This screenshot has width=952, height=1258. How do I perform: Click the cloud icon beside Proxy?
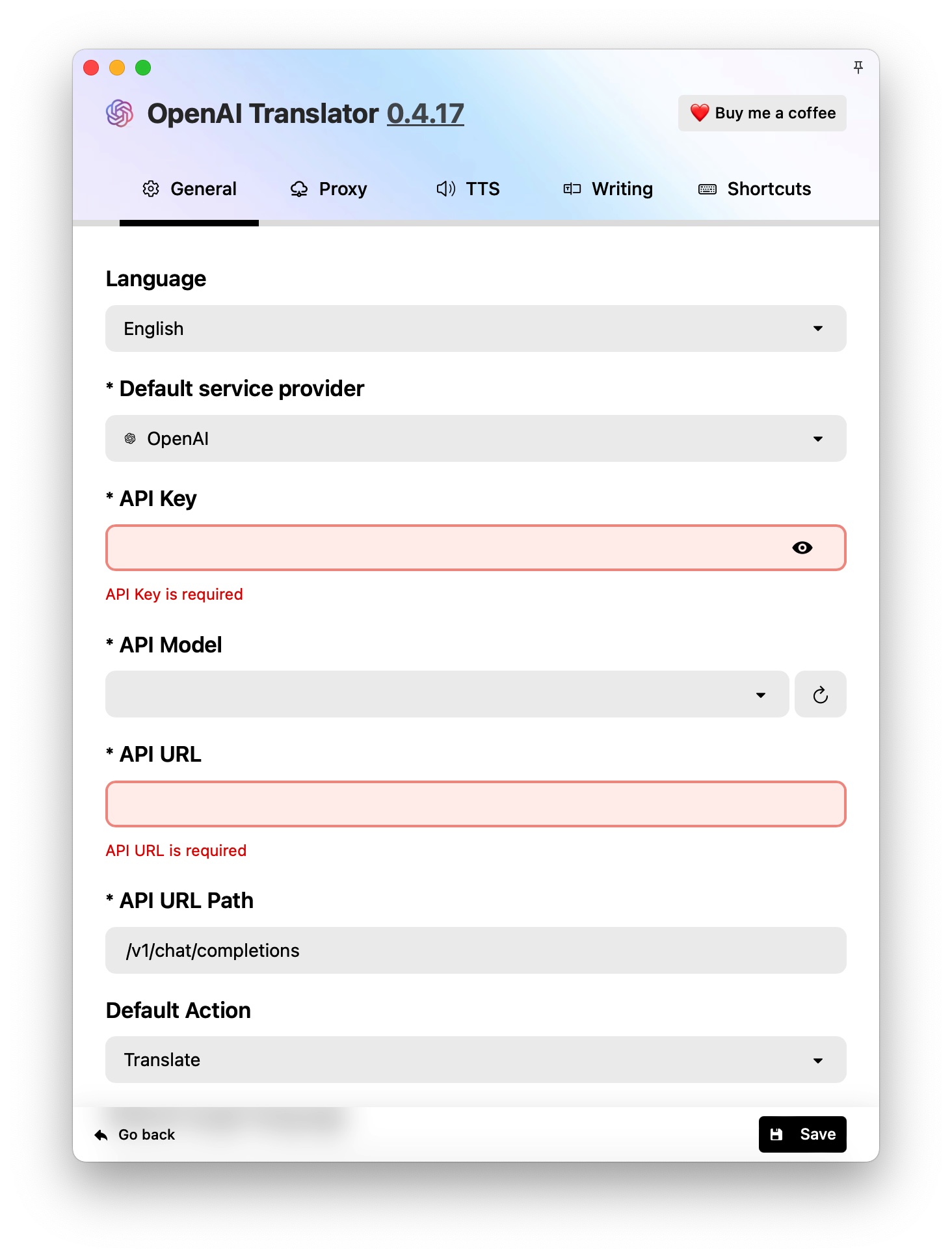[299, 189]
